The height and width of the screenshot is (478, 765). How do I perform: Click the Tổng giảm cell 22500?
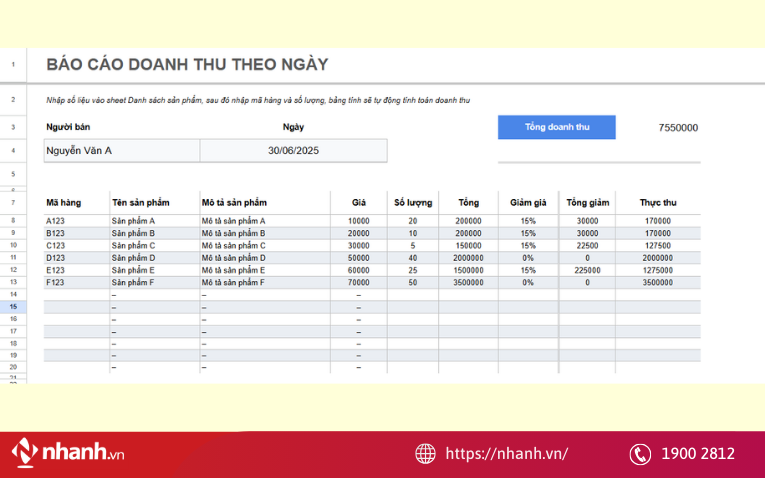587,245
